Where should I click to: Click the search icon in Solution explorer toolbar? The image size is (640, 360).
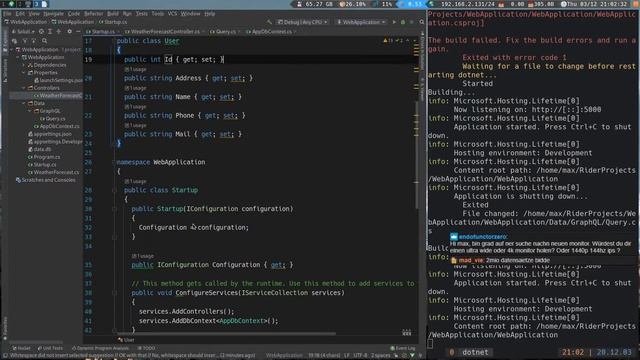[x=44, y=41]
